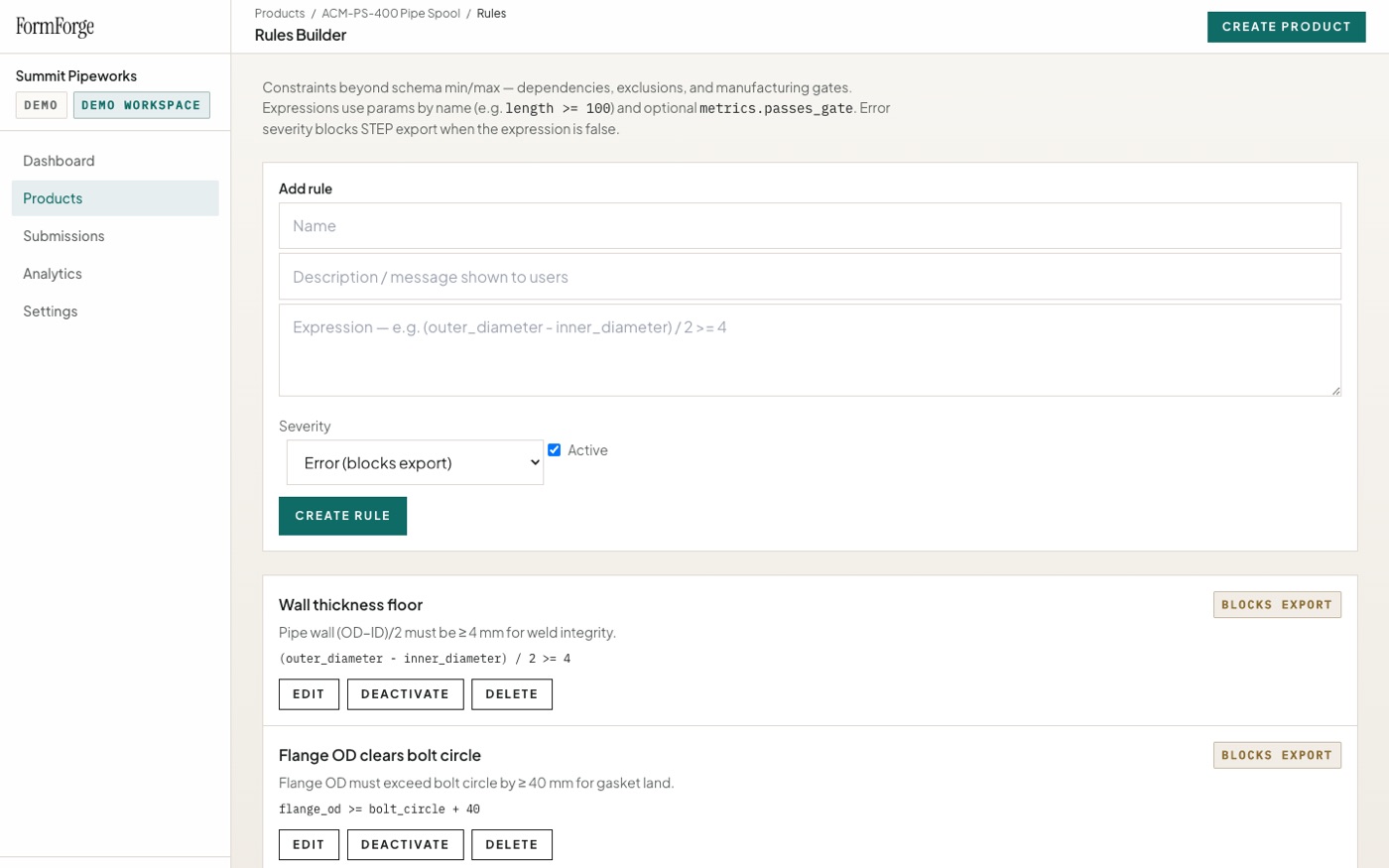This screenshot has width=1389, height=868.
Task: Delete the Wall thickness floor rule
Action: [x=512, y=694]
